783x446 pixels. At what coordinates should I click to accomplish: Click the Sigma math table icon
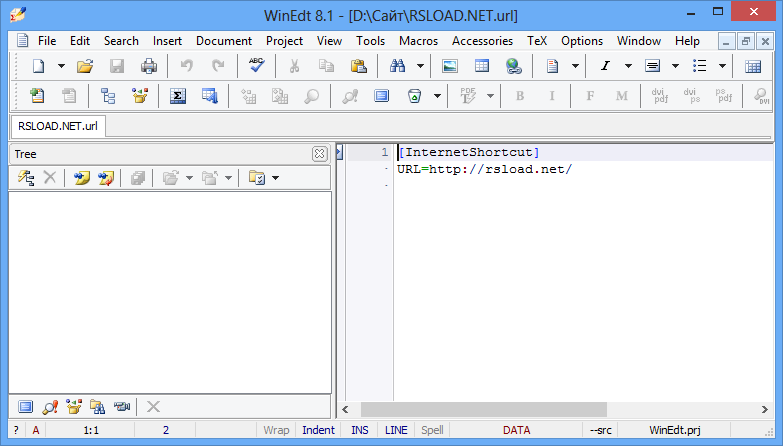178,95
